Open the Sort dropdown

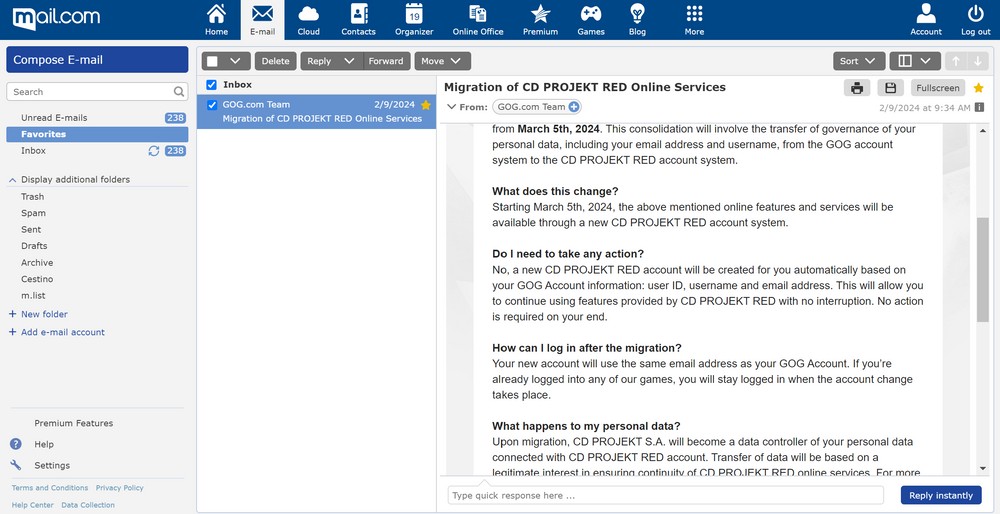(859, 61)
